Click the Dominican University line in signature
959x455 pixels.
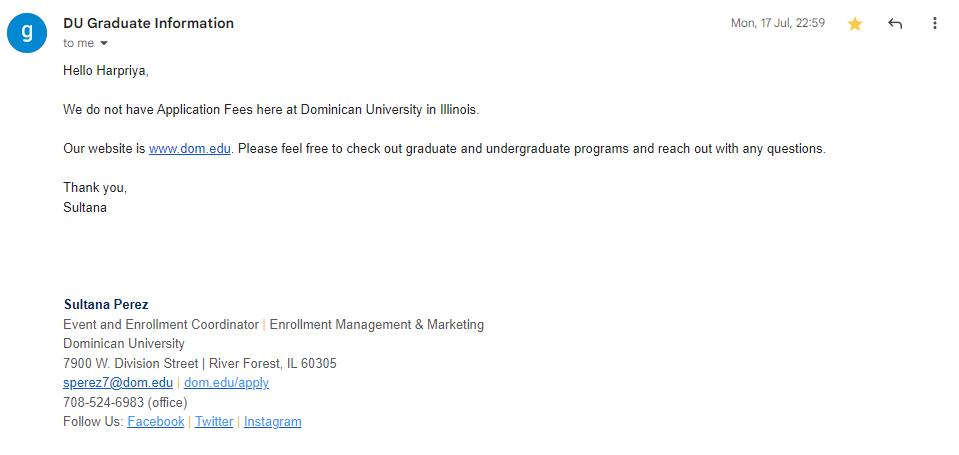124,344
